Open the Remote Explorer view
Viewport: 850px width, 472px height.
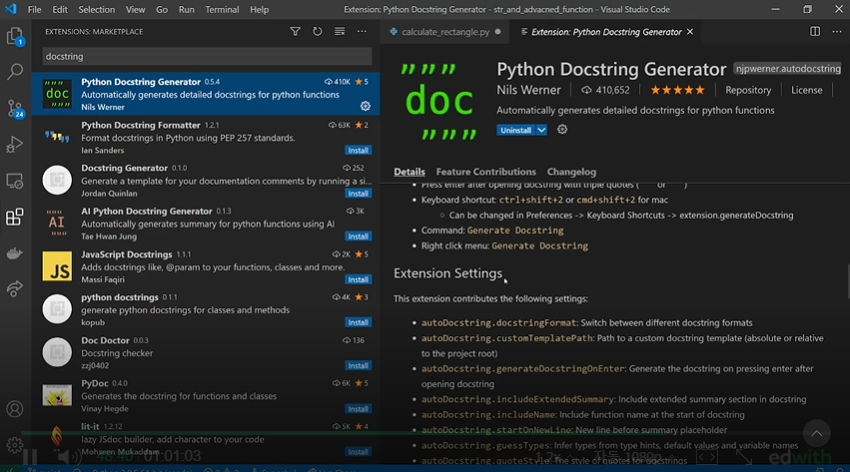pyautogui.click(x=15, y=181)
